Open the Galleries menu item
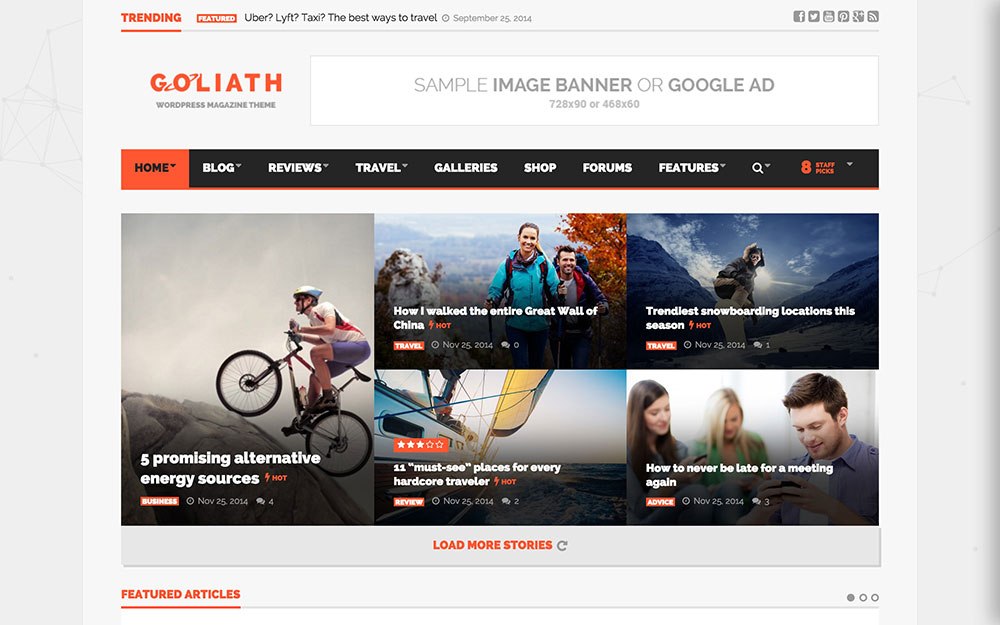The width and height of the screenshot is (1000, 625). (x=466, y=168)
